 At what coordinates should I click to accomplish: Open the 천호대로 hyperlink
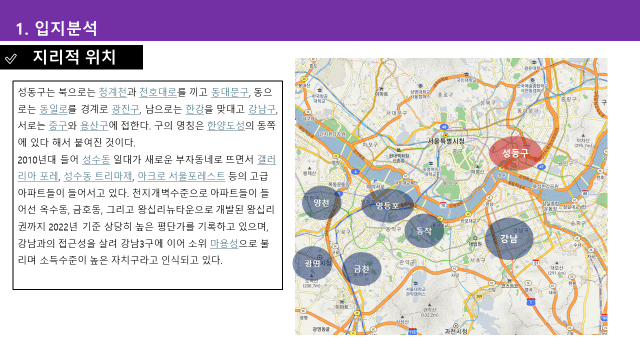click(158, 92)
